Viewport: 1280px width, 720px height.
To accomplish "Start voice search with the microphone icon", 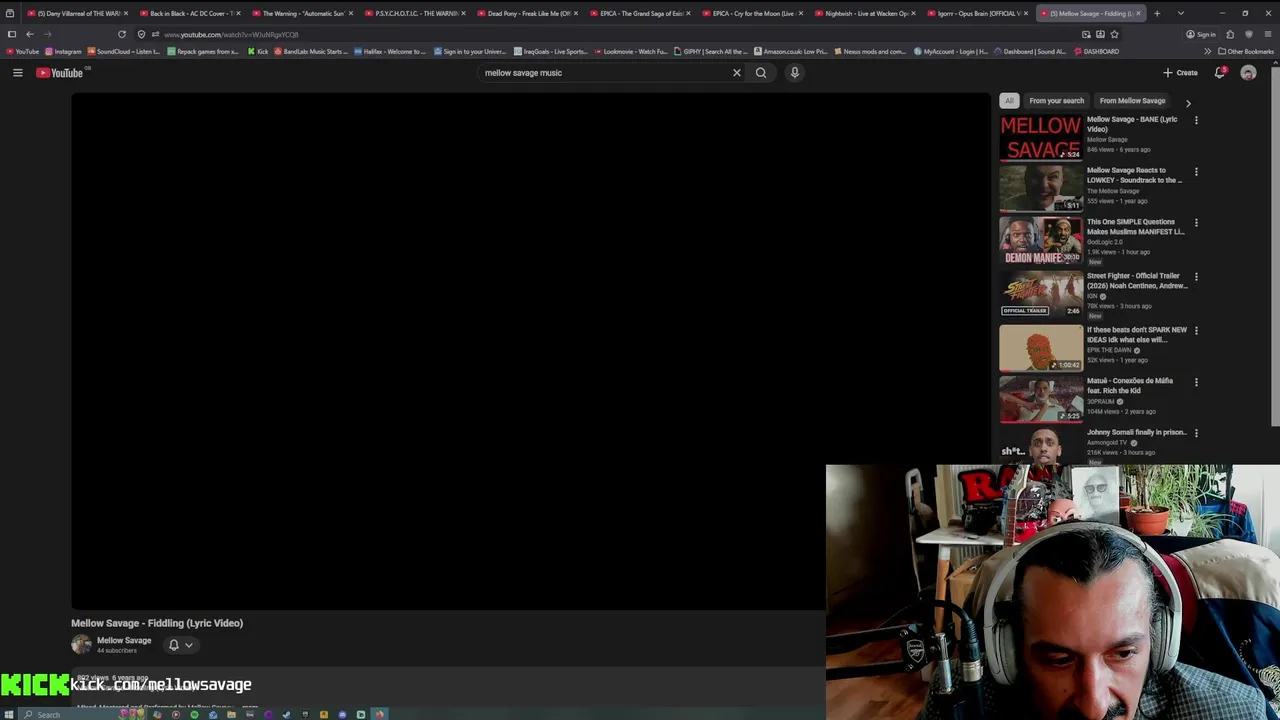I will click(x=795, y=72).
